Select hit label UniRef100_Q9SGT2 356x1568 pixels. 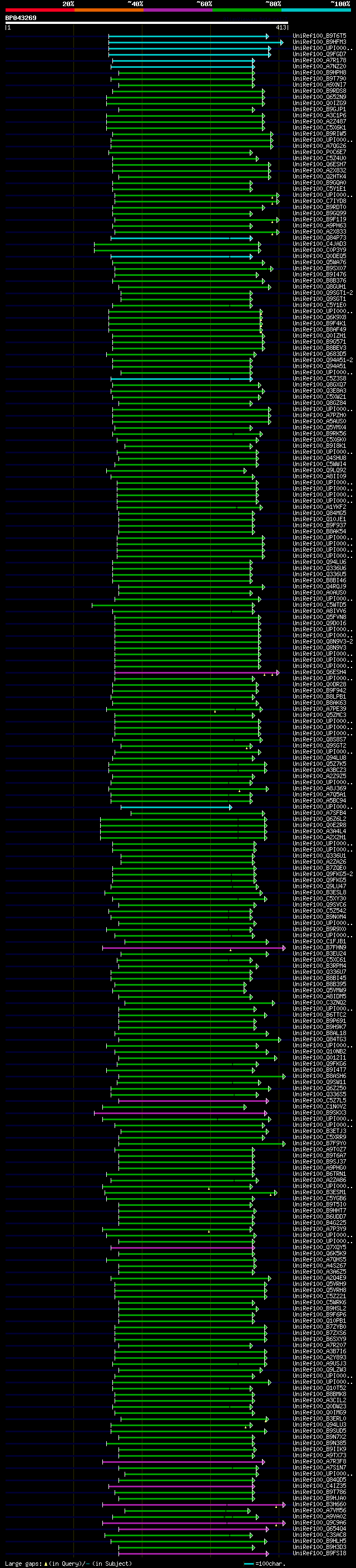[319, 746]
